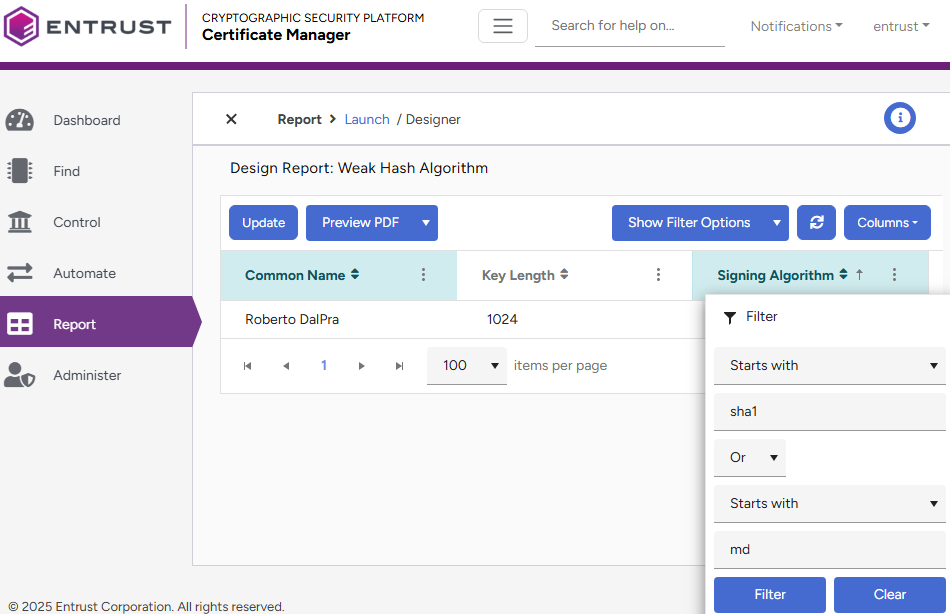
Task: Open Signing Algorithm column options menu
Action: click(894, 275)
